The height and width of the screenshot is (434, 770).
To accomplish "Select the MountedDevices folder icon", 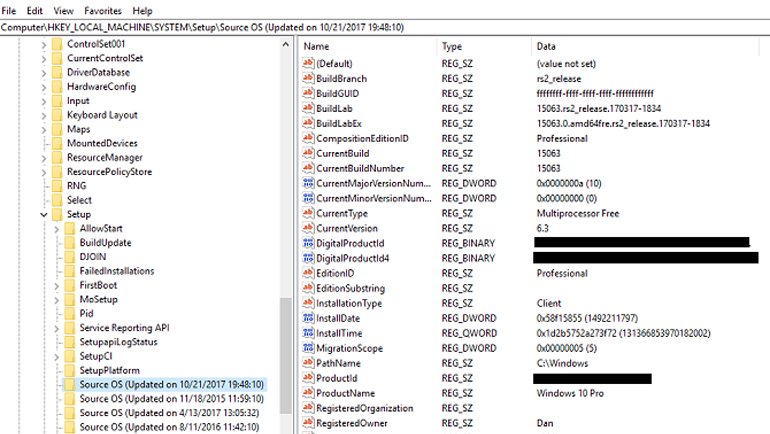I will [x=57, y=143].
